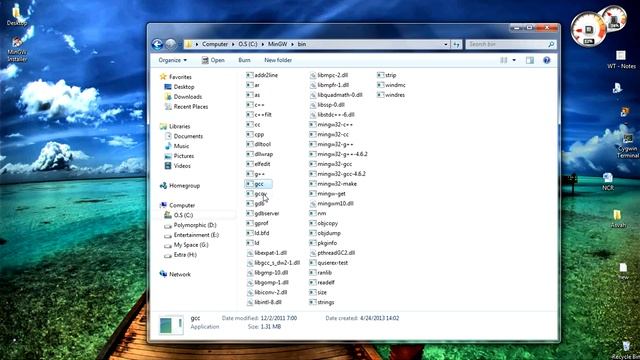The width and height of the screenshot is (640, 360).
Task: Select Homegroup in navigation pane
Action: pos(180,185)
